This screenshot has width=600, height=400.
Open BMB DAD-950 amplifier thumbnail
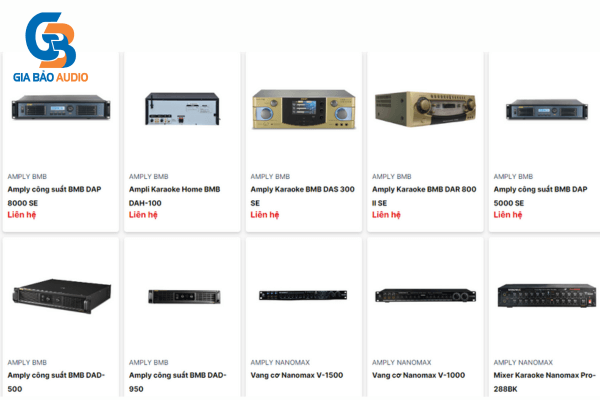point(184,297)
